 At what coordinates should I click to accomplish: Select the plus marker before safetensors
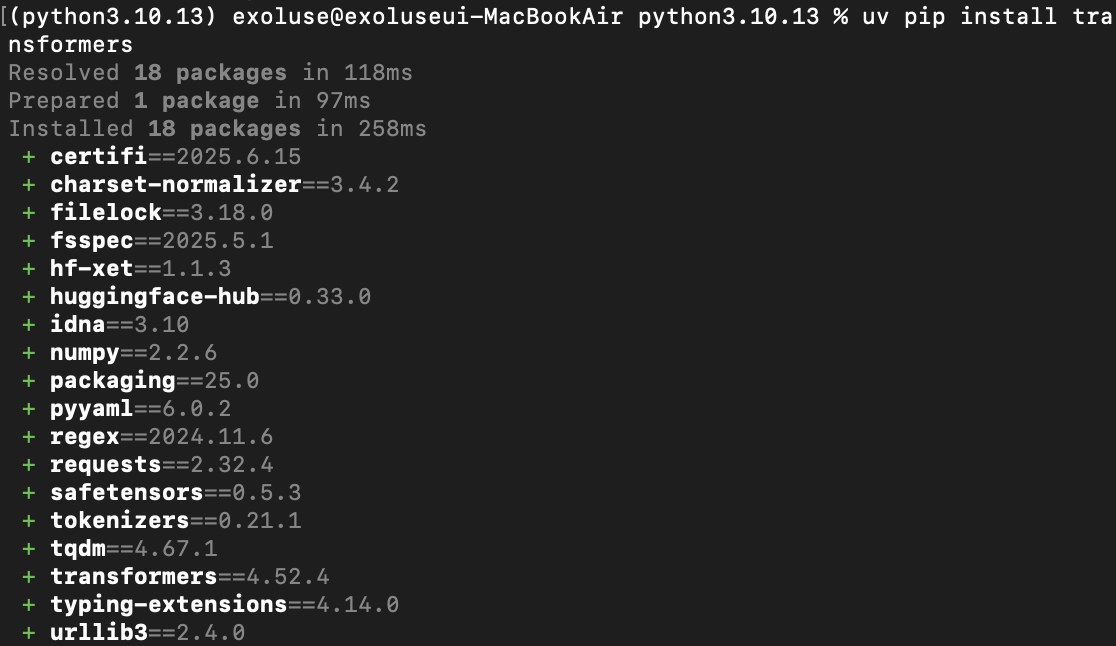(28, 493)
